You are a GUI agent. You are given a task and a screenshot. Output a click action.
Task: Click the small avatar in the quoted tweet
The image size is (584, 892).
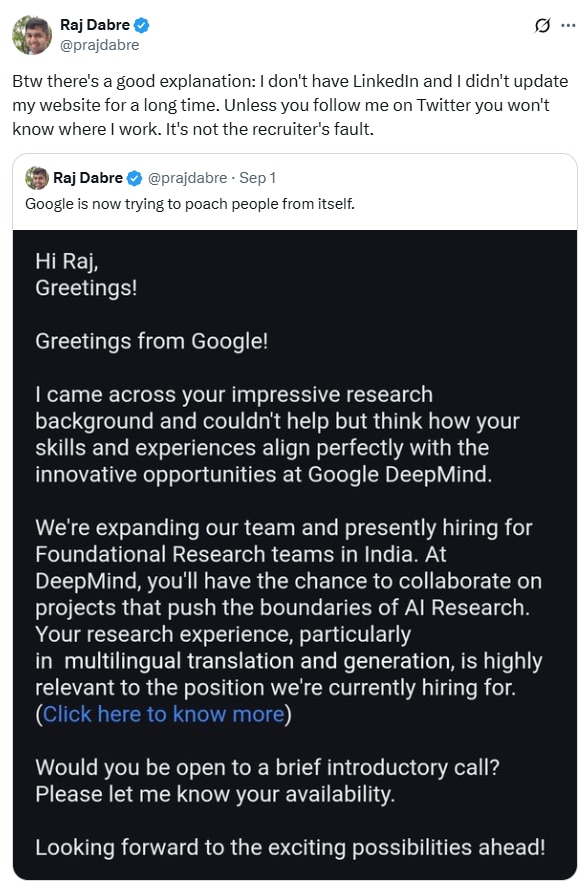[x=37, y=178]
